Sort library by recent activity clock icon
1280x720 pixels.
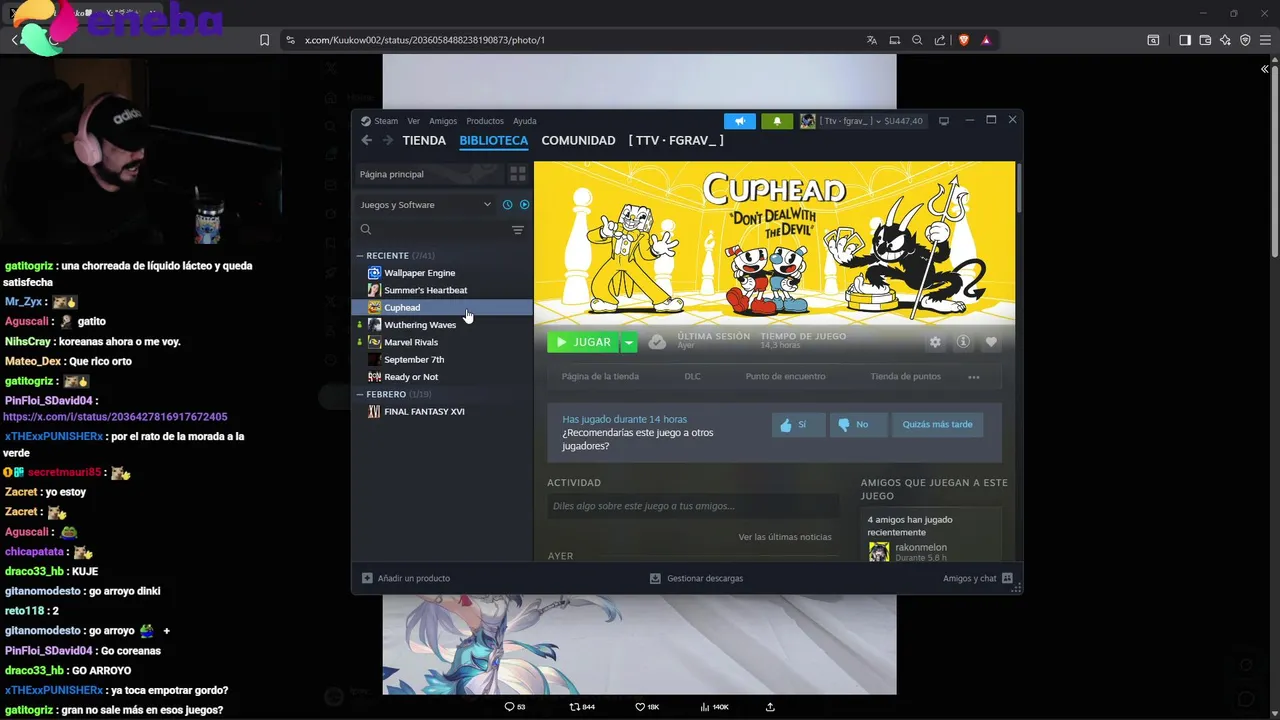click(x=507, y=205)
